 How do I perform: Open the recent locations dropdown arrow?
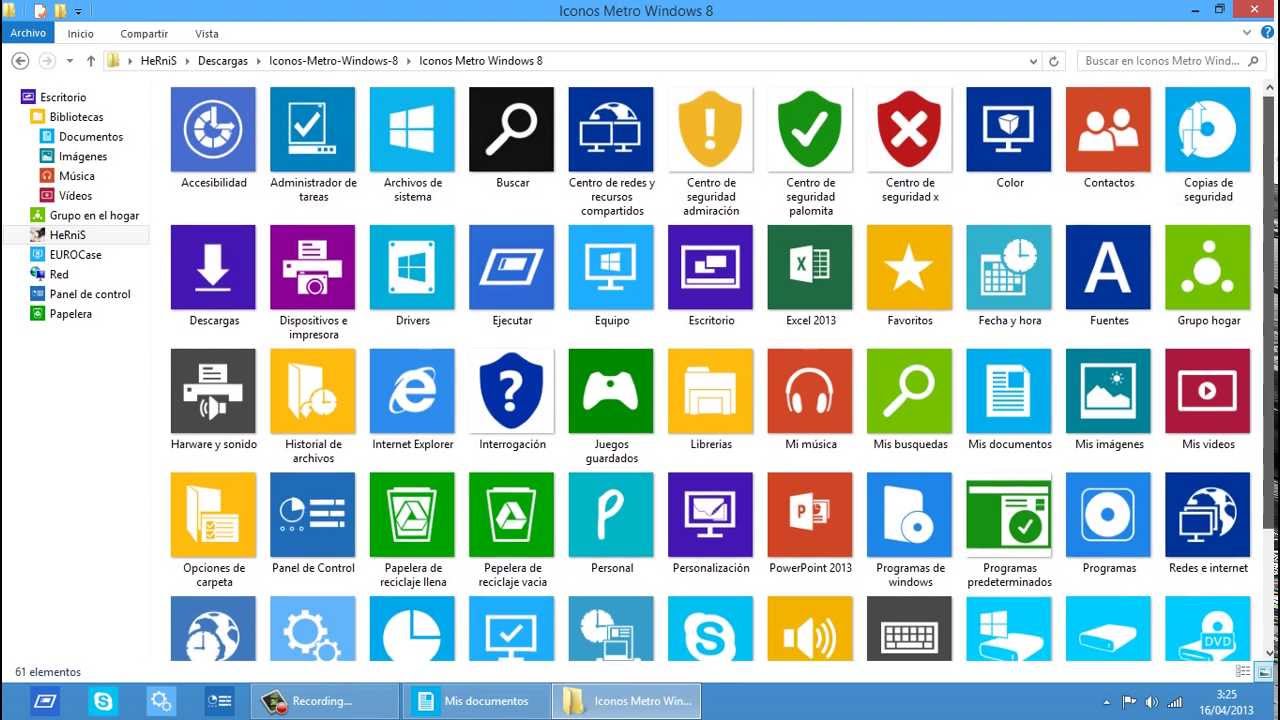point(70,61)
